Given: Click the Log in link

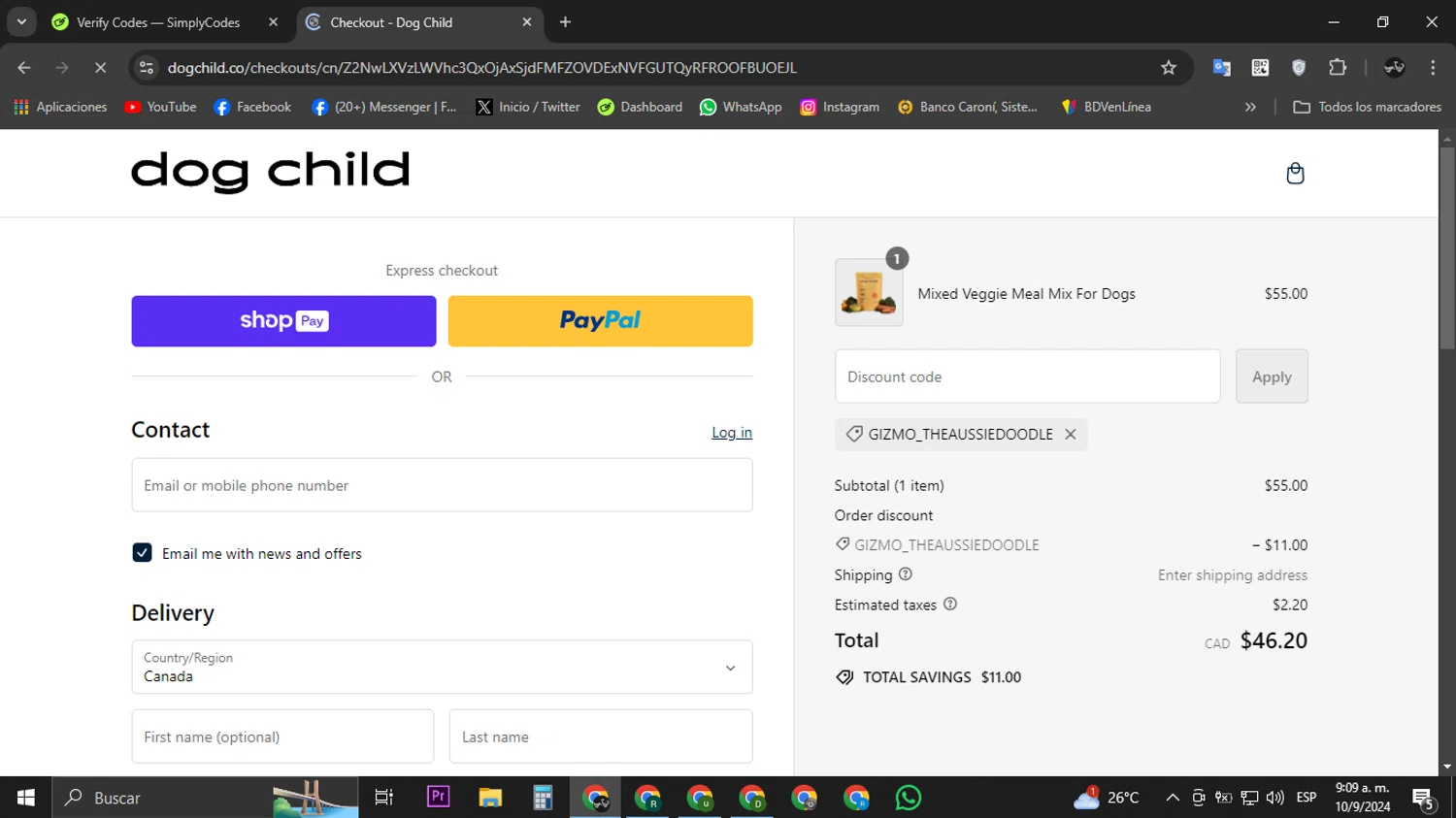Looking at the screenshot, I should pos(732,433).
